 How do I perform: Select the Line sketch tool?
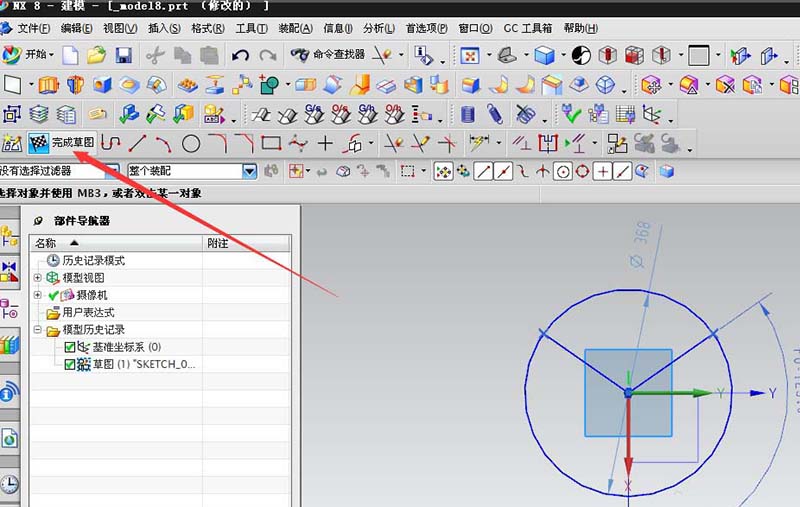[137, 144]
